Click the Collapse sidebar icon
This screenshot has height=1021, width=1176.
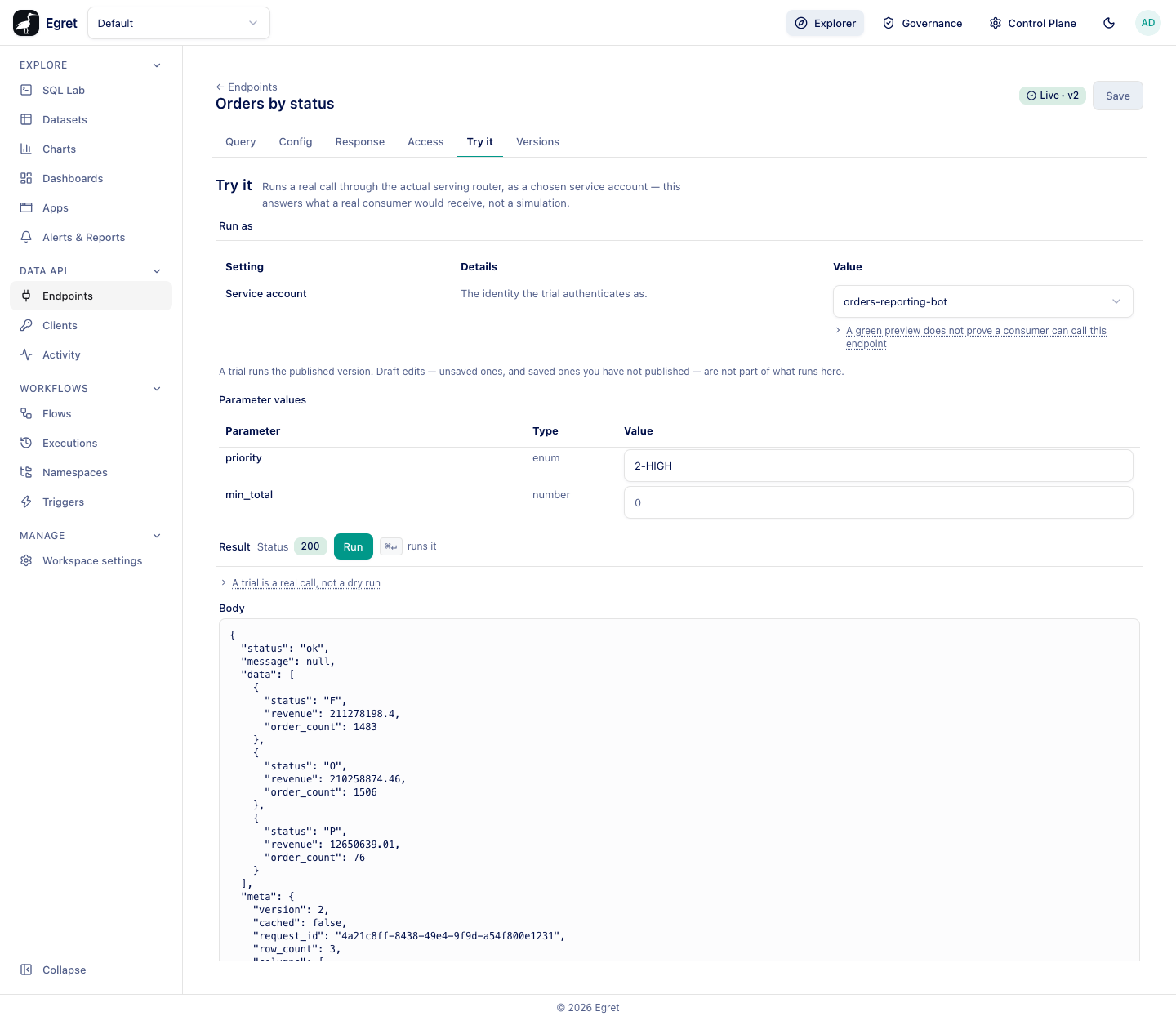click(26, 970)
